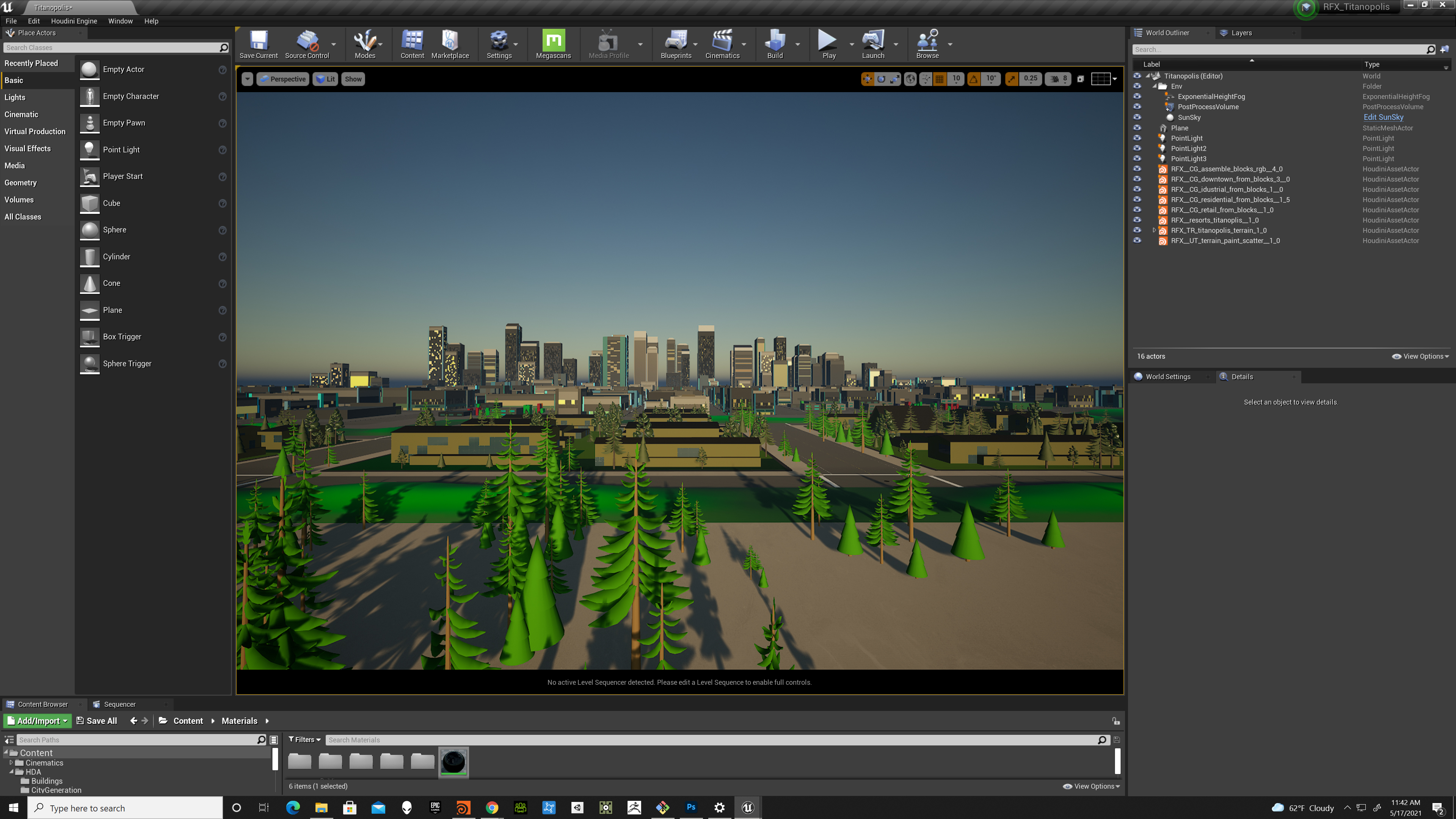Set camera speed via the 8 control

[1057, 79]
